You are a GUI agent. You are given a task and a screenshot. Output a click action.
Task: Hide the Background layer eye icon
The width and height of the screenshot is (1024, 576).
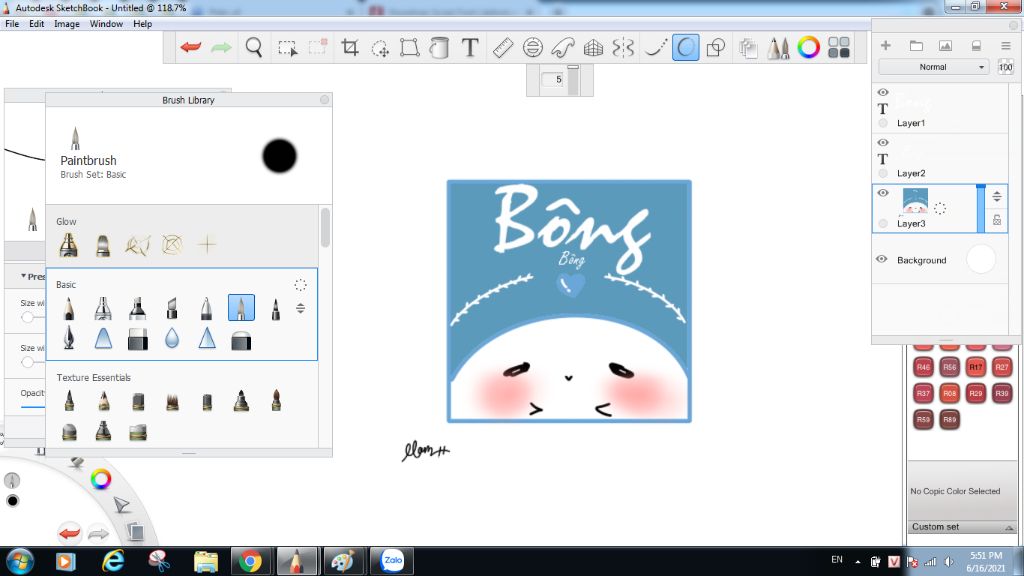882,259
